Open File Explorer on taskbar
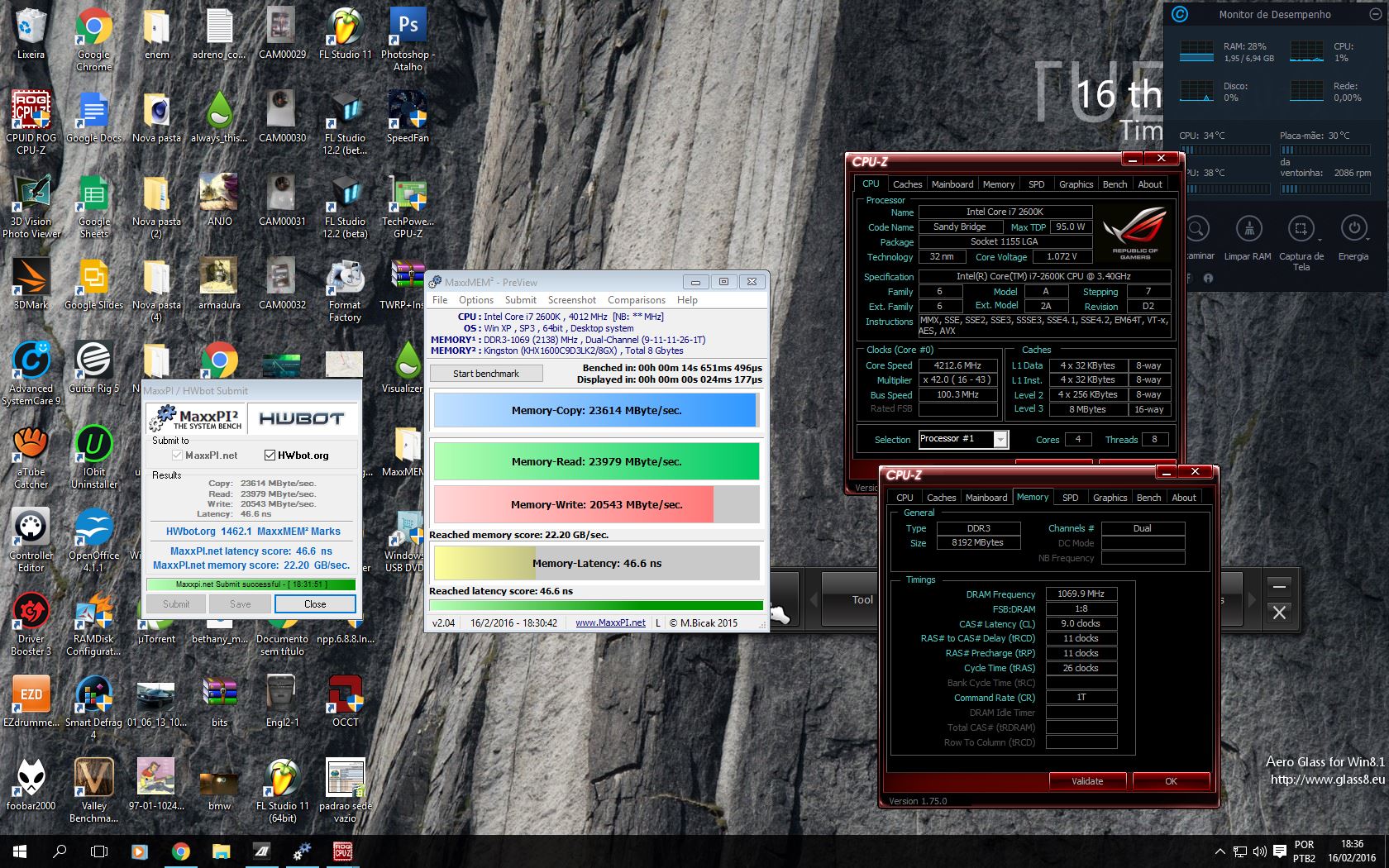Viewport: 1389px width, 868px height. pyautogui.click(x=221, y=851)
